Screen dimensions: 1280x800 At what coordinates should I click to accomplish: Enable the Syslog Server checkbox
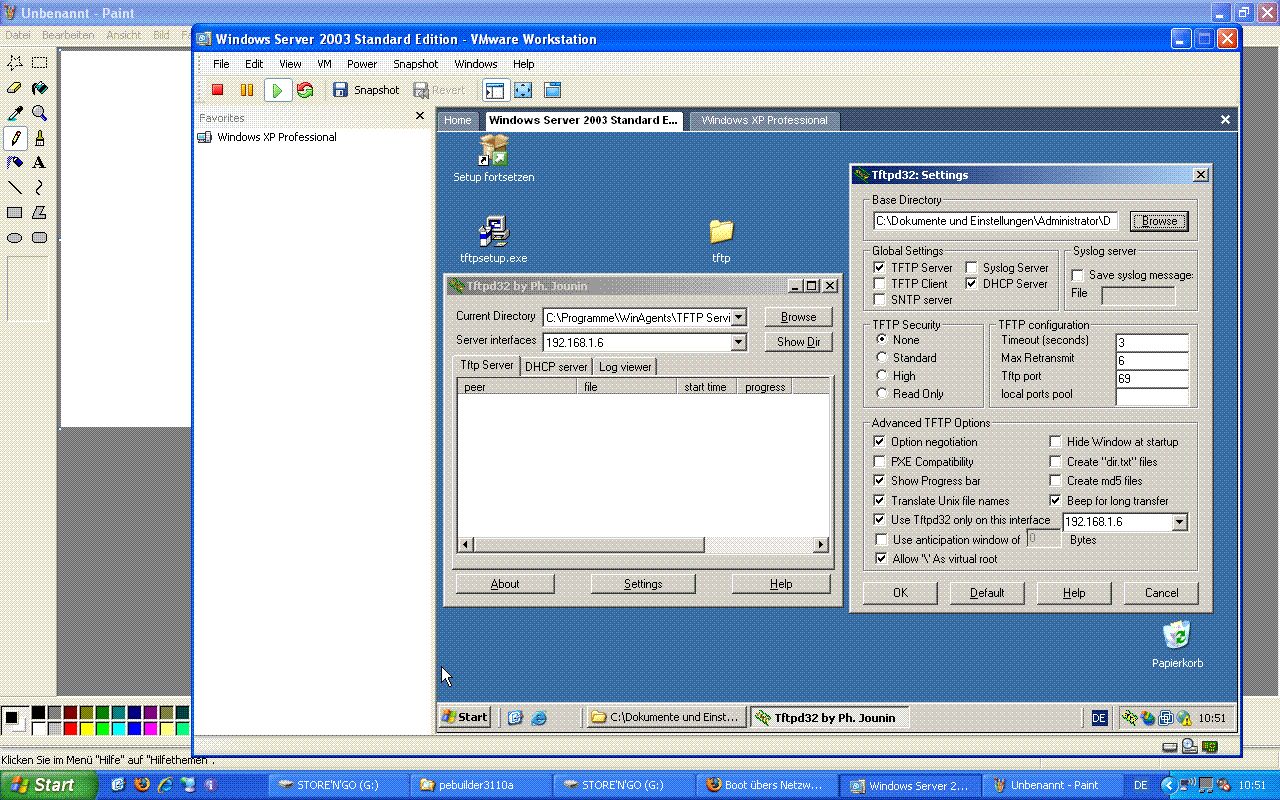[x=971, y=268]
